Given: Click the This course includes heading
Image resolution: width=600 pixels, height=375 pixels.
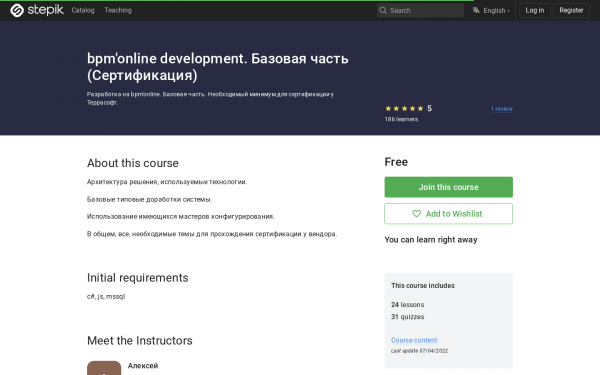Looking at the screenshot, I should [423, 285].
